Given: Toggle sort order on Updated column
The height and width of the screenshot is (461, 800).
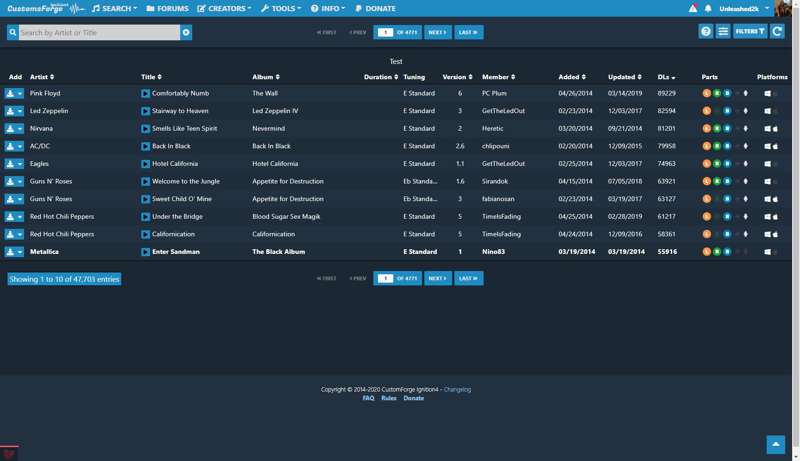Looking at the screenshot, I should 624,77.
